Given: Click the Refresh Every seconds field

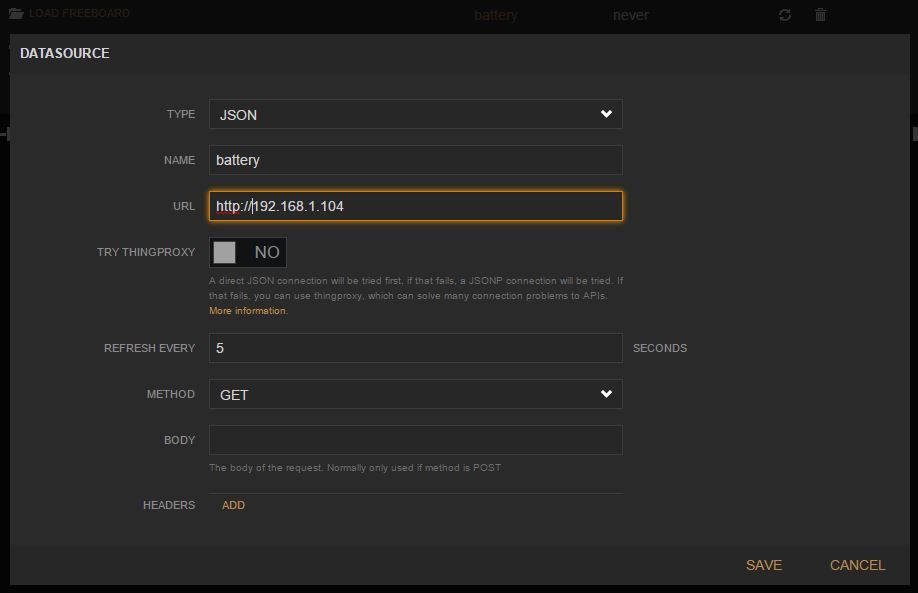Looking at the screenshot, I should (x=416, y=348).
